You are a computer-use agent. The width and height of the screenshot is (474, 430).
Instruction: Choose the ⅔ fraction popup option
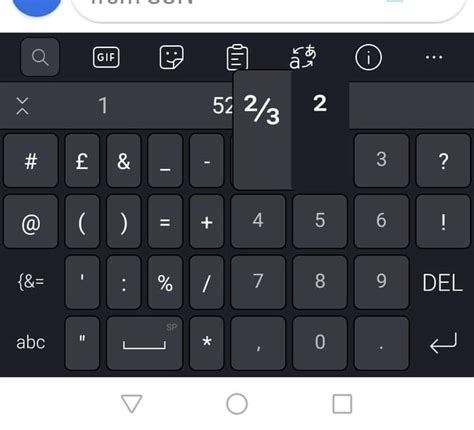tap(262, 109)
